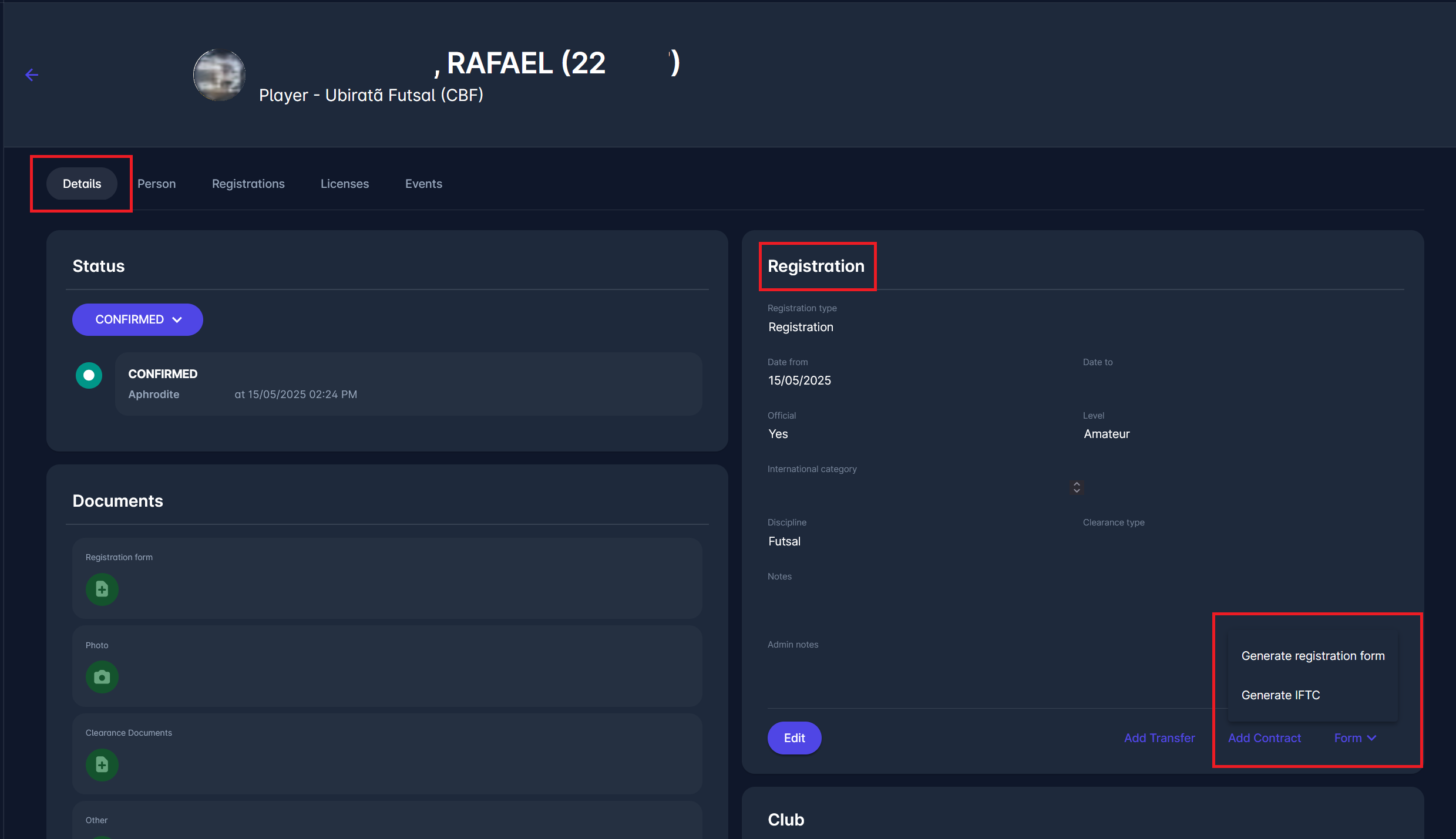Open the Events tab

coord(423,184)
